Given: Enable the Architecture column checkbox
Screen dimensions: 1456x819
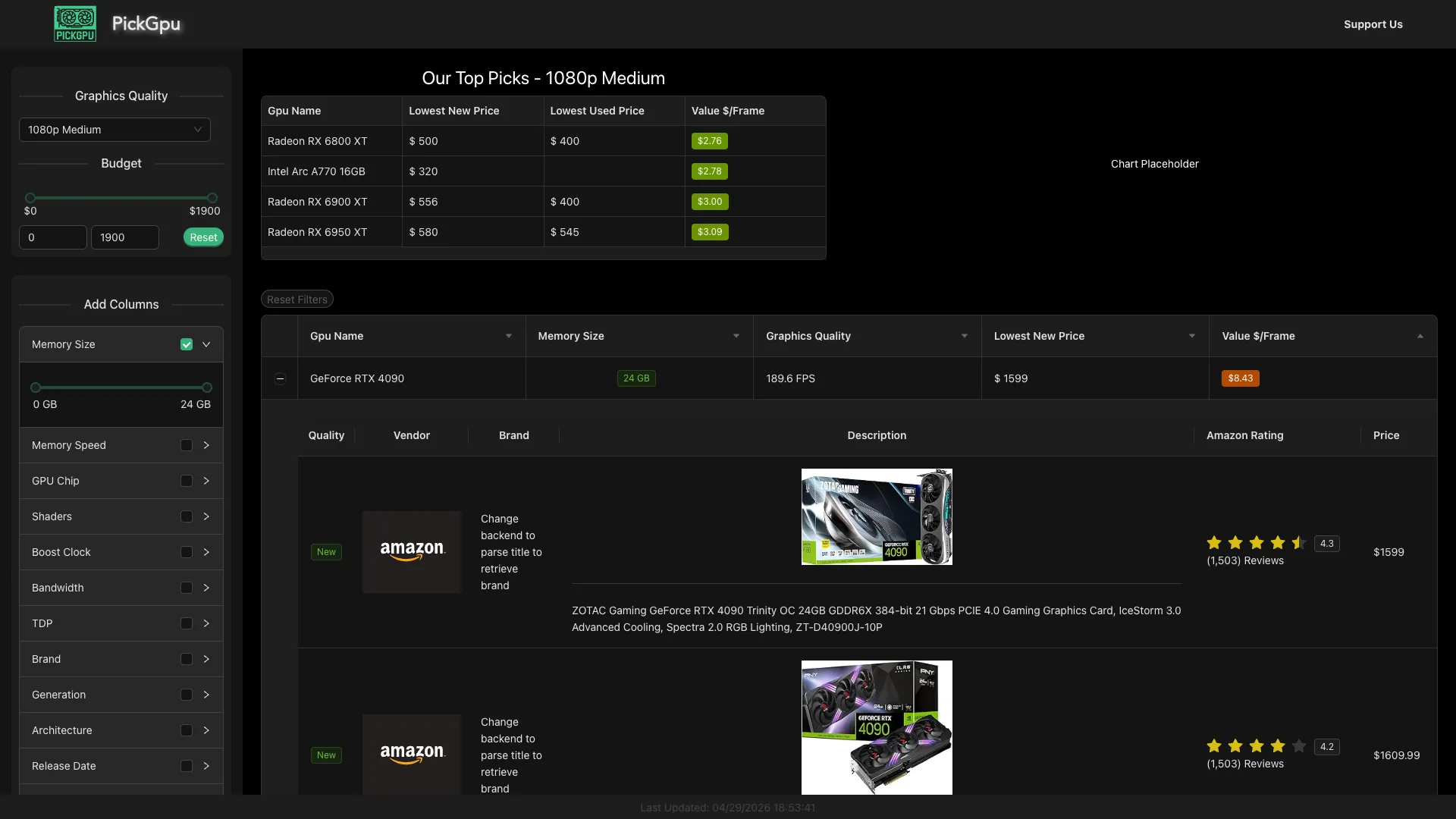Looking at the screenshot, I should (187, 730).
